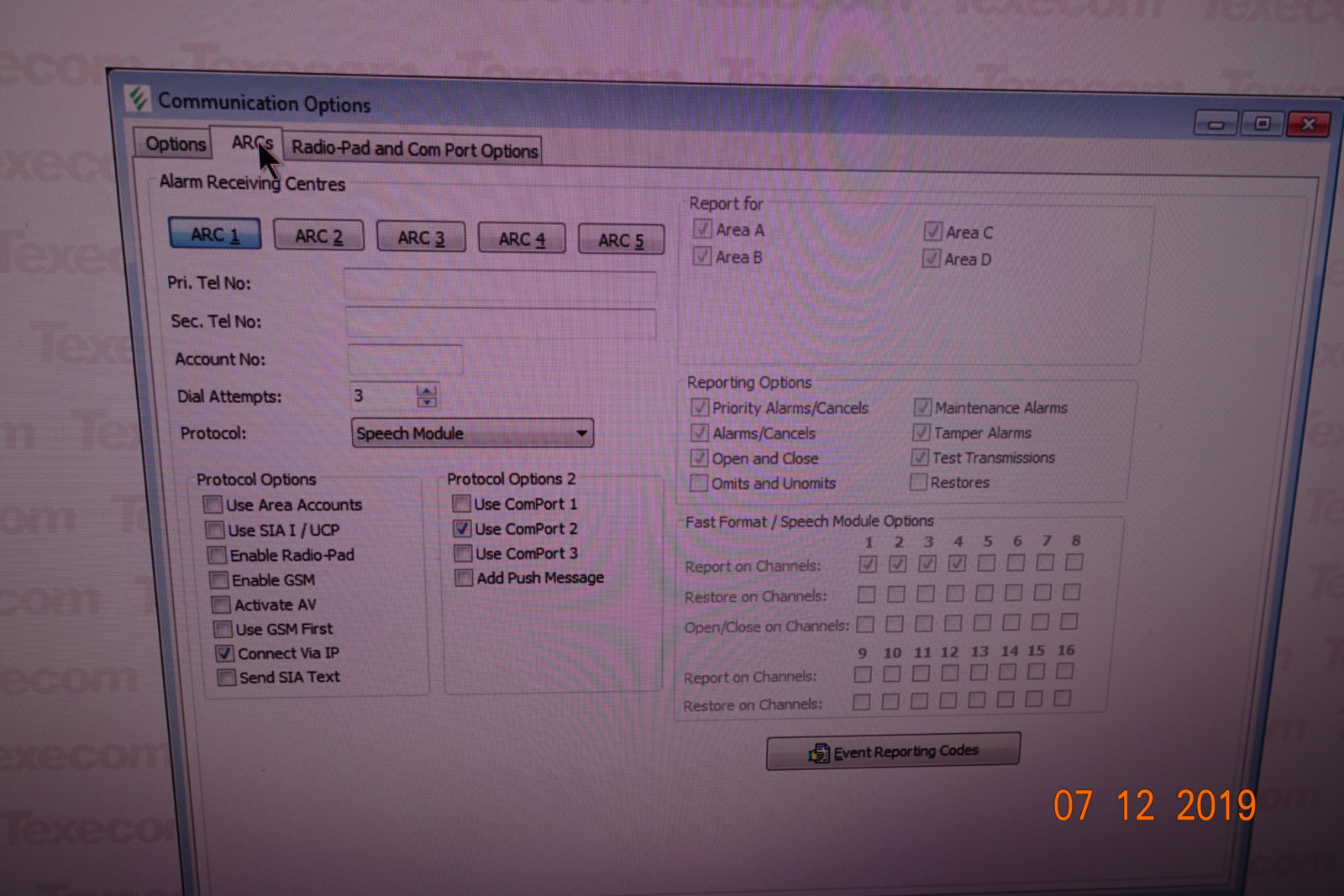Click the Texecom app icon in title bar

tap(138, 99)
